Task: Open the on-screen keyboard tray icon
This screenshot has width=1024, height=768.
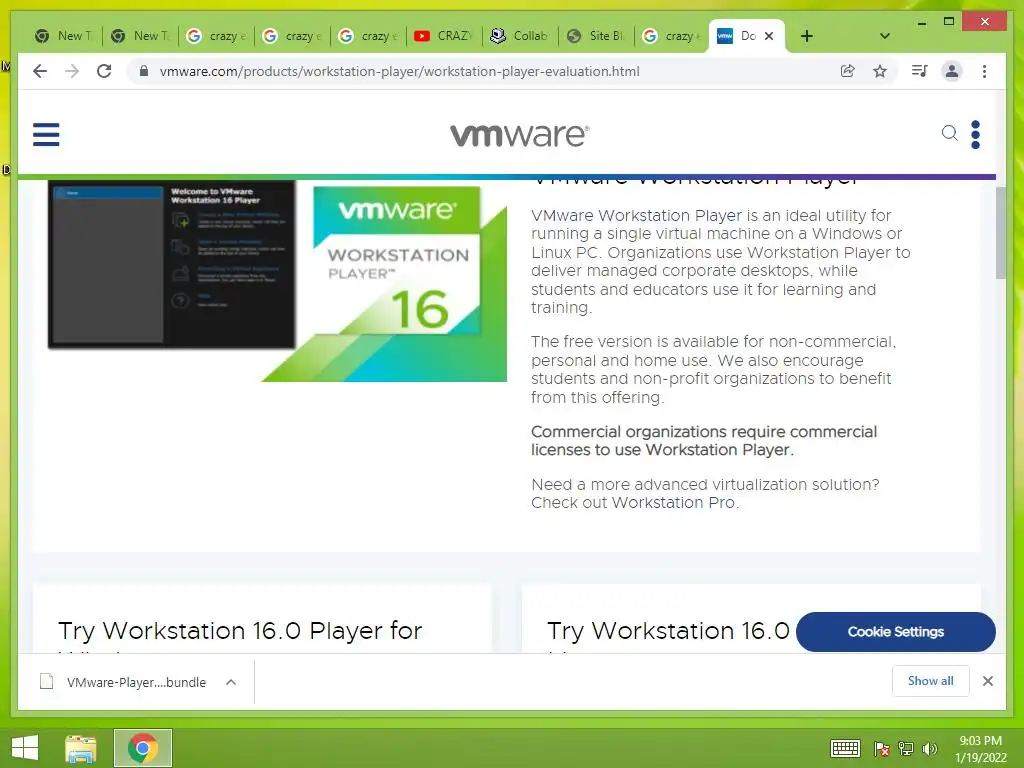Action: click(845, 748)
